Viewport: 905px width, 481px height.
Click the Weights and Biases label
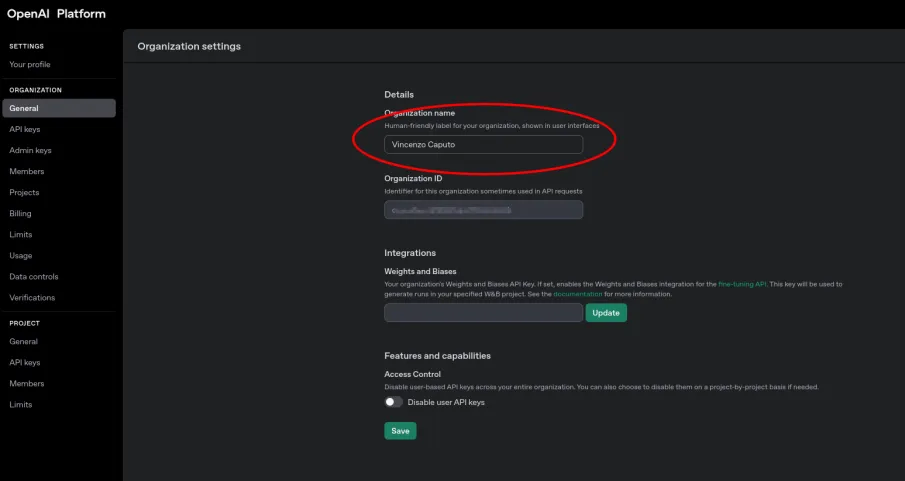[x=420, y=271]
